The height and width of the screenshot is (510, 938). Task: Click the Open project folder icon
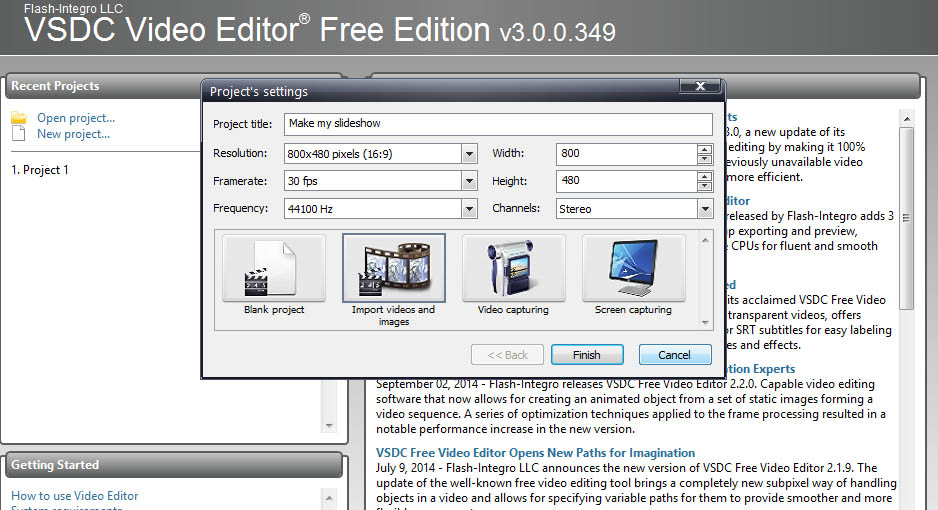pos(19,117)
